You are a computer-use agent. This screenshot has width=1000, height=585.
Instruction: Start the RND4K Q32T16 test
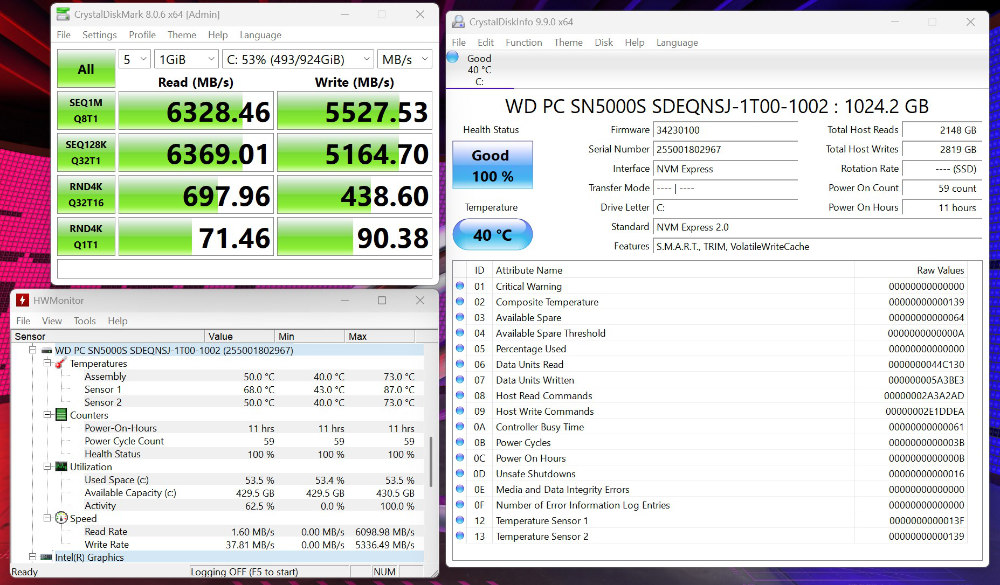click(x=86, y=195)
